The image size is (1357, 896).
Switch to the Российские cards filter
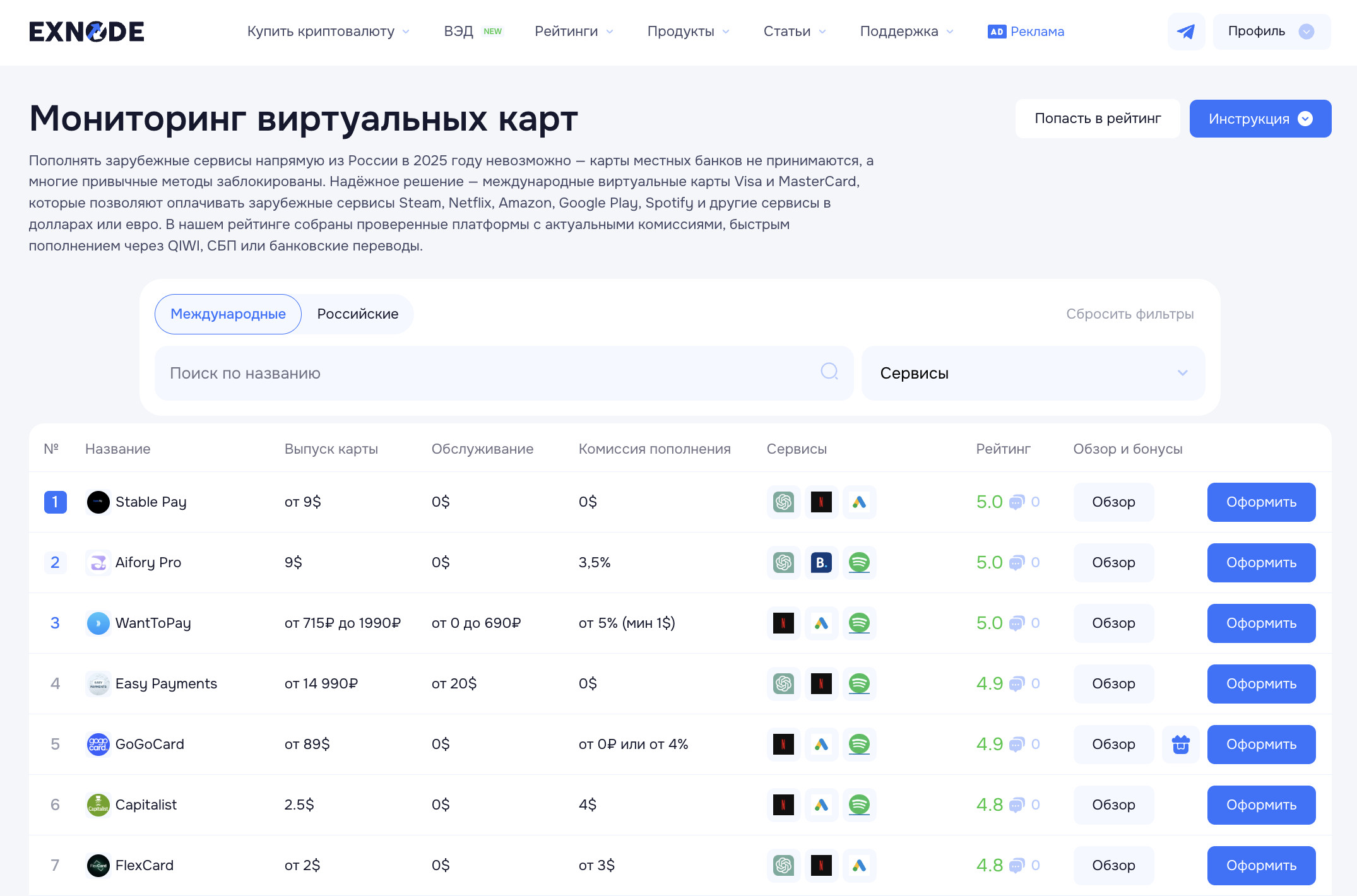pyautogui.click(x=357, y=314)
